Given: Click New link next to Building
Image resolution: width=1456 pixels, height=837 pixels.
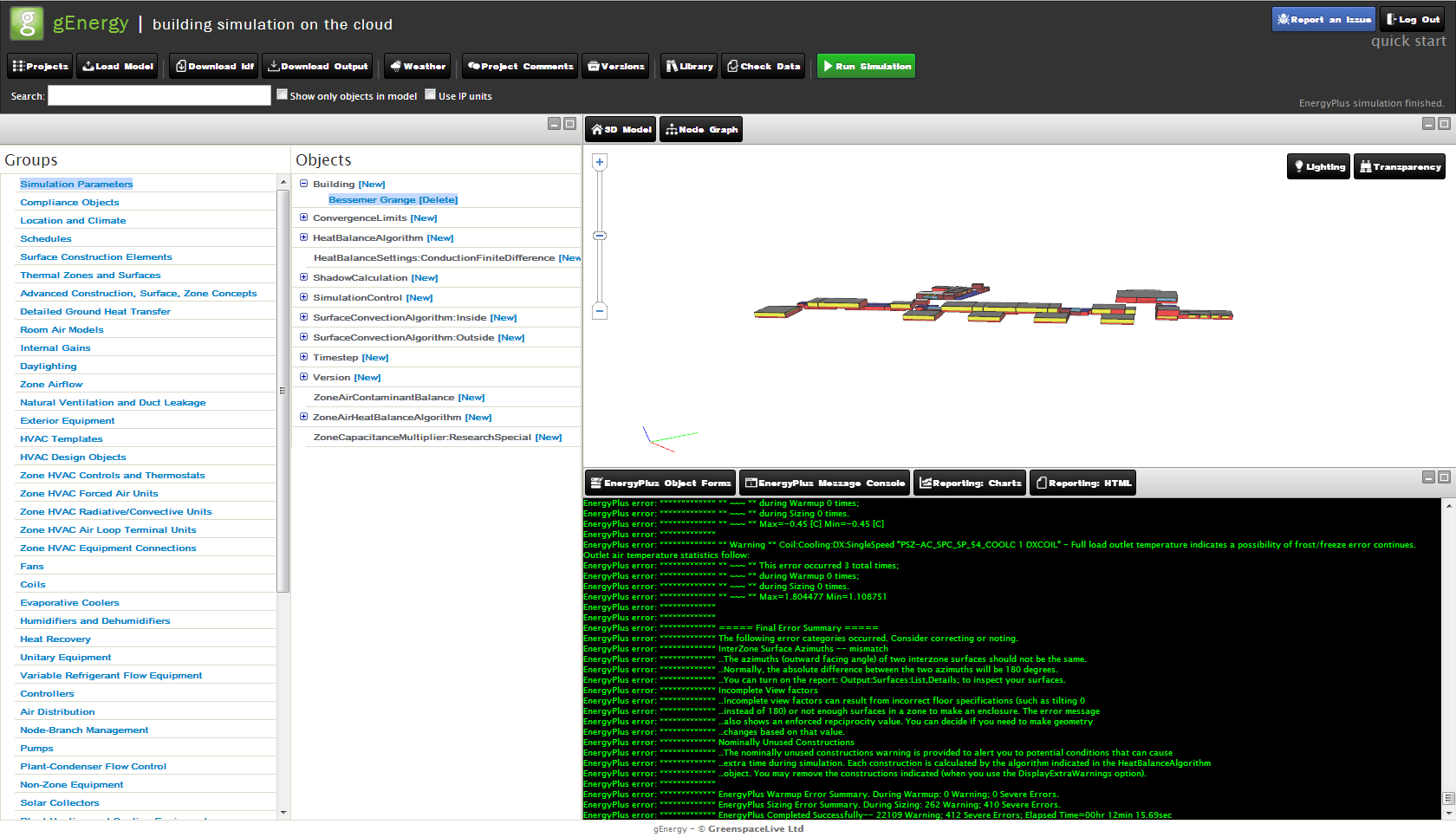Looking at the screenshot, I should (372, 184).
